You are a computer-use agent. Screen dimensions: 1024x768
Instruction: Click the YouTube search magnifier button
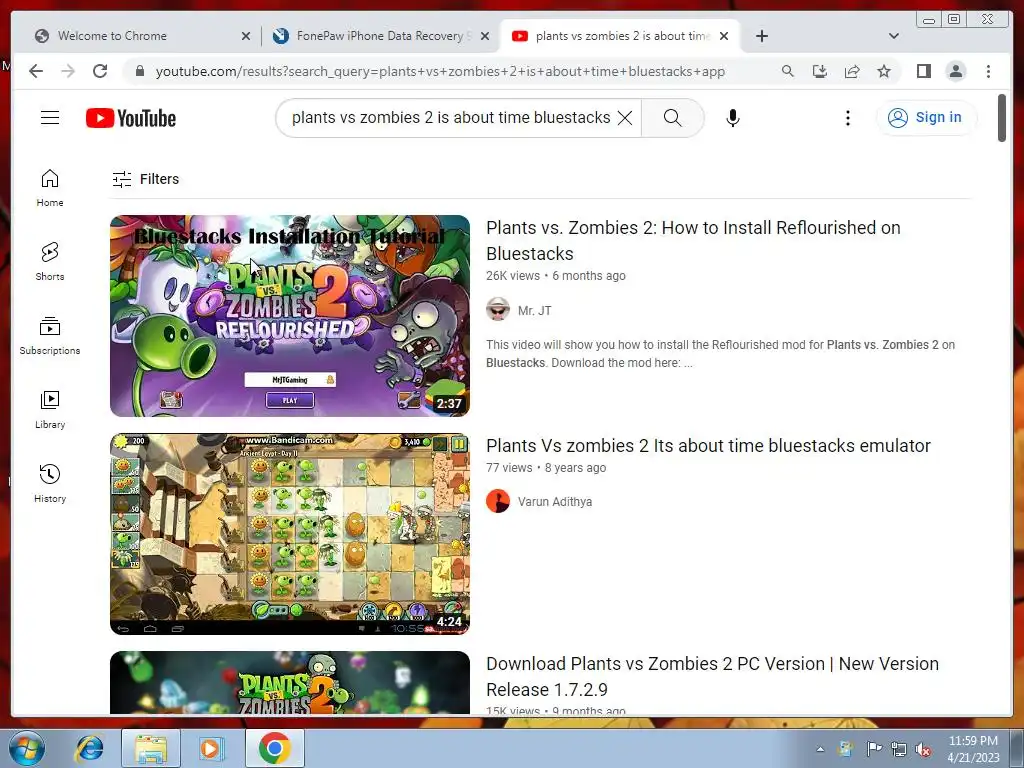[673, 118]
